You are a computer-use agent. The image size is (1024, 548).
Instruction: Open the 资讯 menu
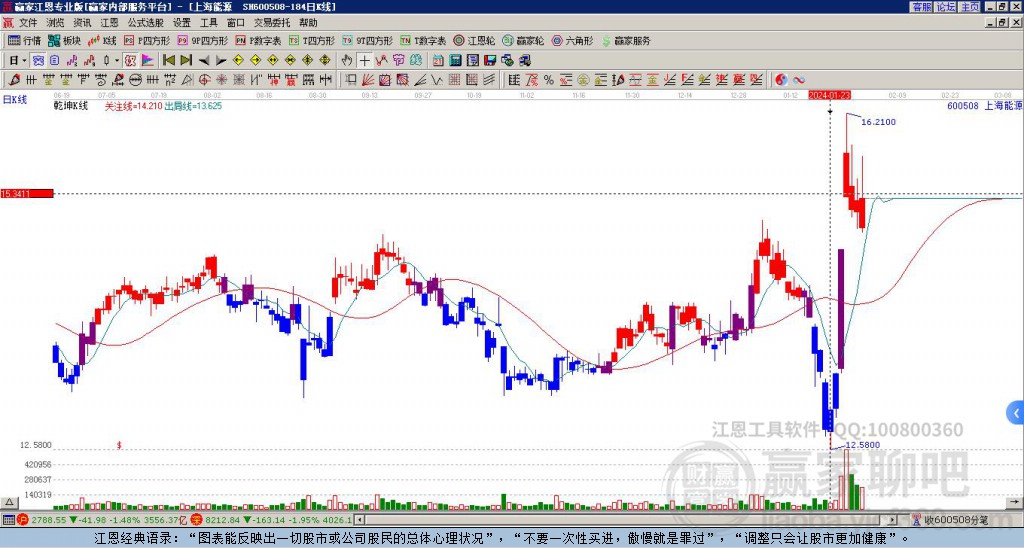[82, 23]
